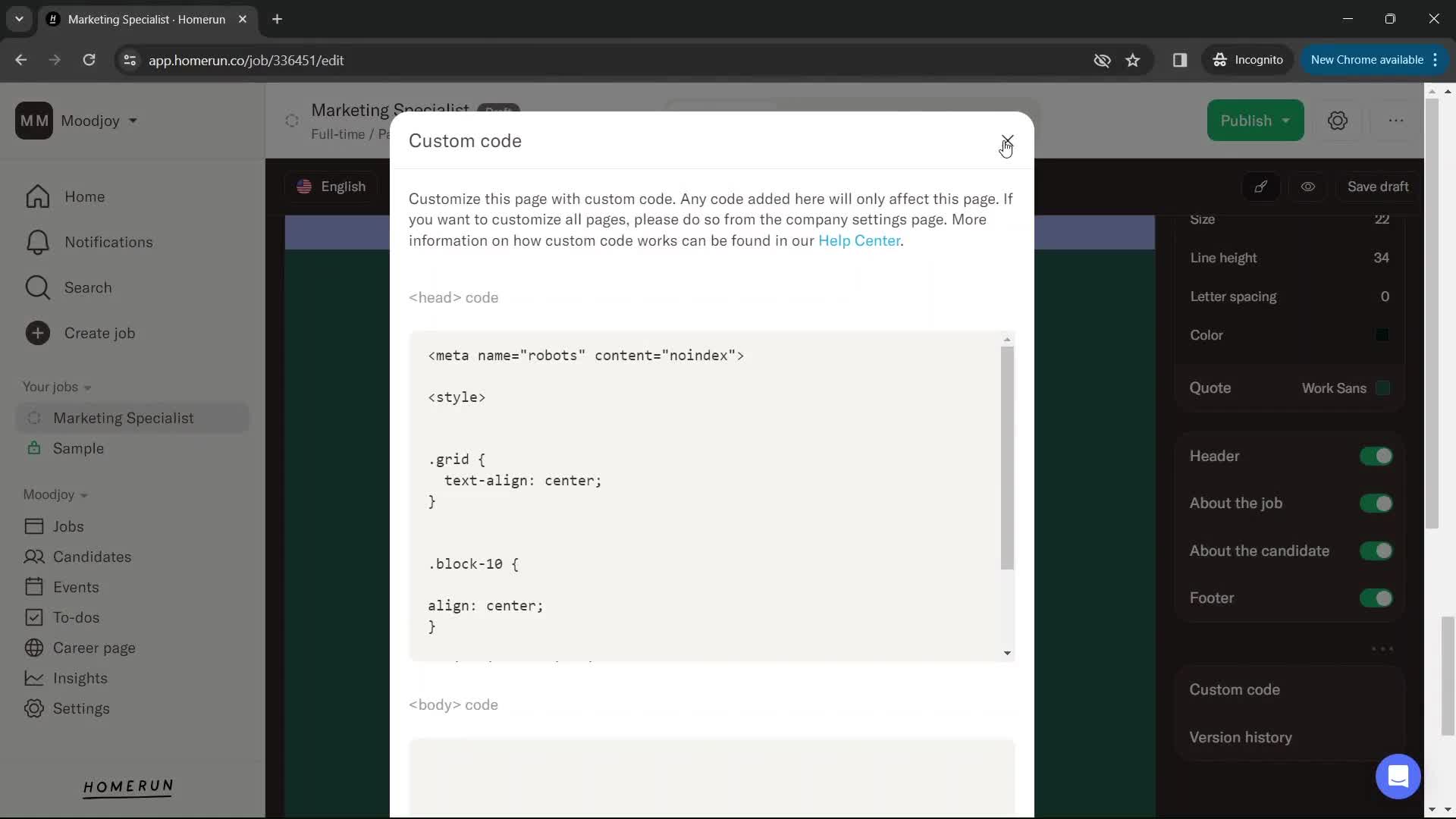Click the design brush icon
The width and height of the screenshot is (1456, 819).
click(x=1260, y=187)
